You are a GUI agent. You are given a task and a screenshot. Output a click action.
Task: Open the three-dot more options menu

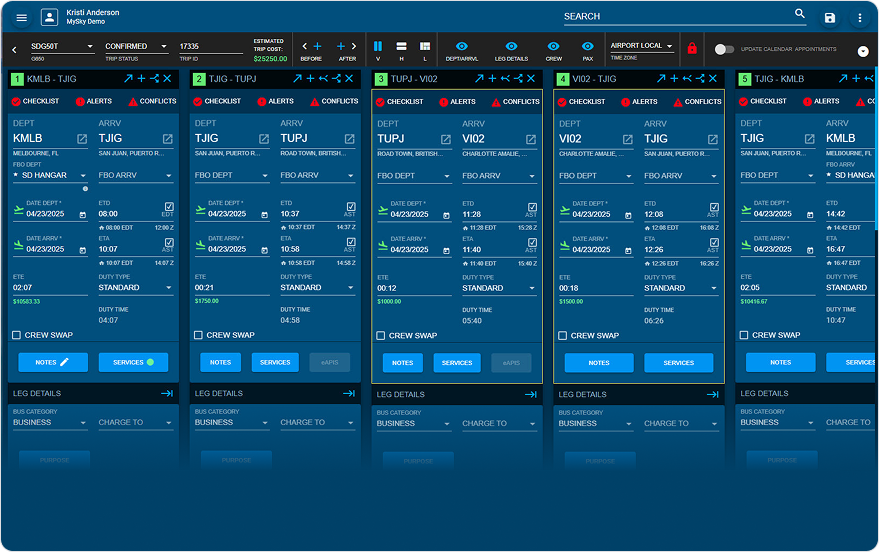(859, 18)
